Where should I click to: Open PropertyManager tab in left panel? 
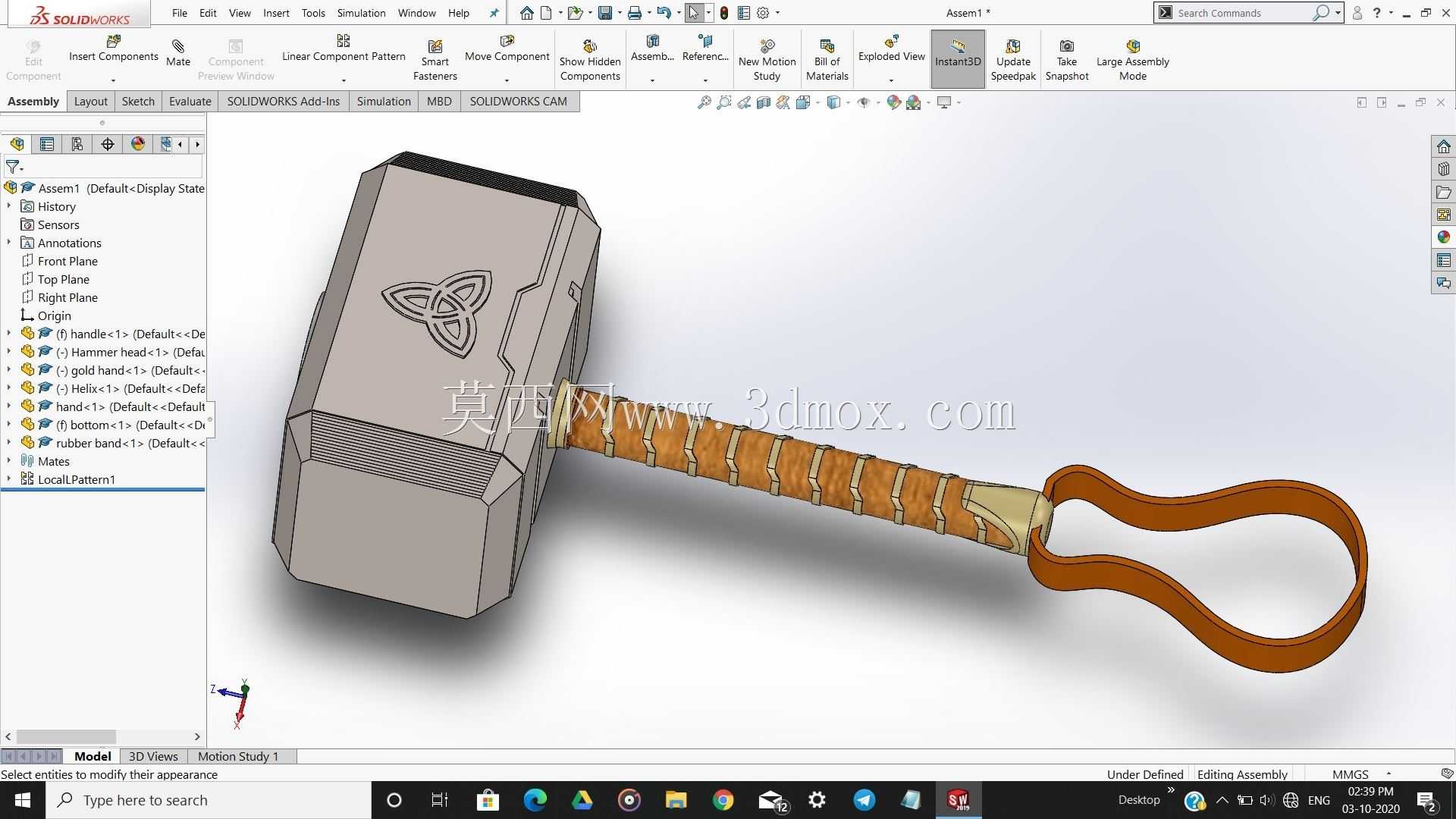click(x=47, y=144)
